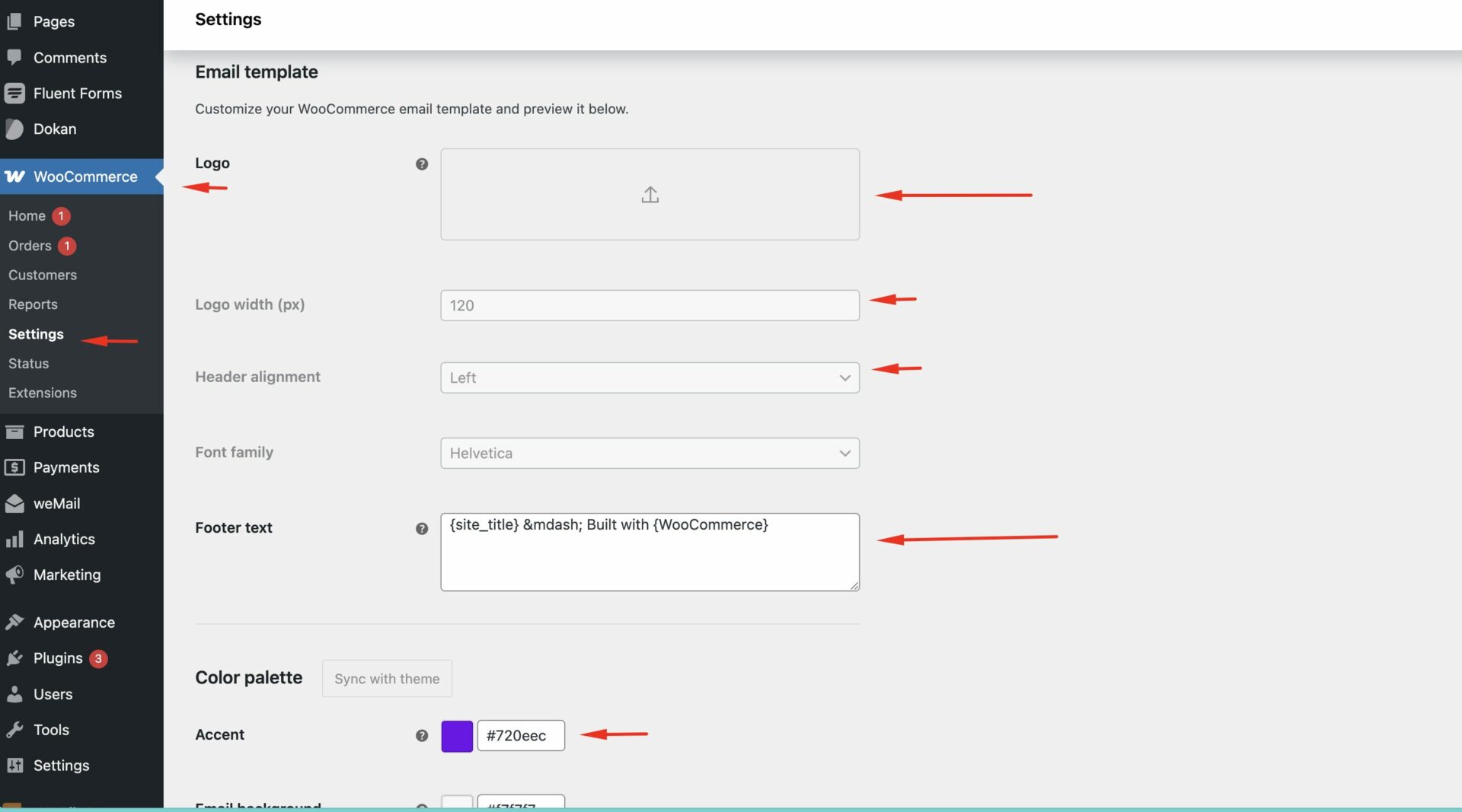Click the weMail envelope icon
Screen dimensions: 1462x812
[14, 504]
